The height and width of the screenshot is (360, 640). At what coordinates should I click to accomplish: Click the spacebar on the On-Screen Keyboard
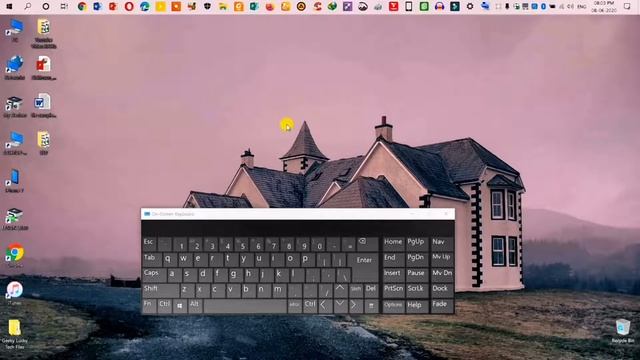(x=245, y=306)
